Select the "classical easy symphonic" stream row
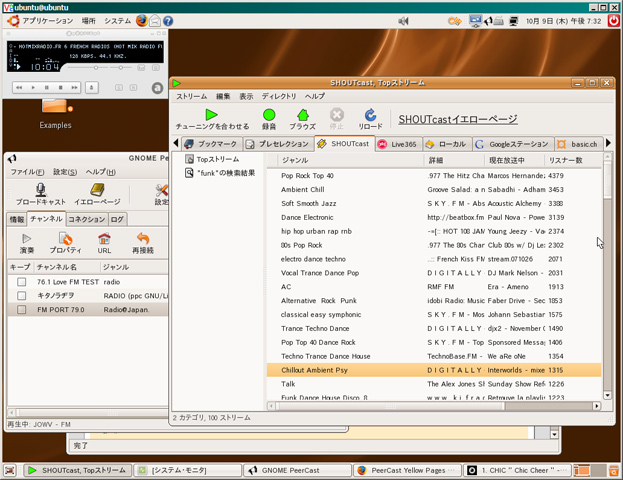The image size is (623, 480). coord(434,314)
